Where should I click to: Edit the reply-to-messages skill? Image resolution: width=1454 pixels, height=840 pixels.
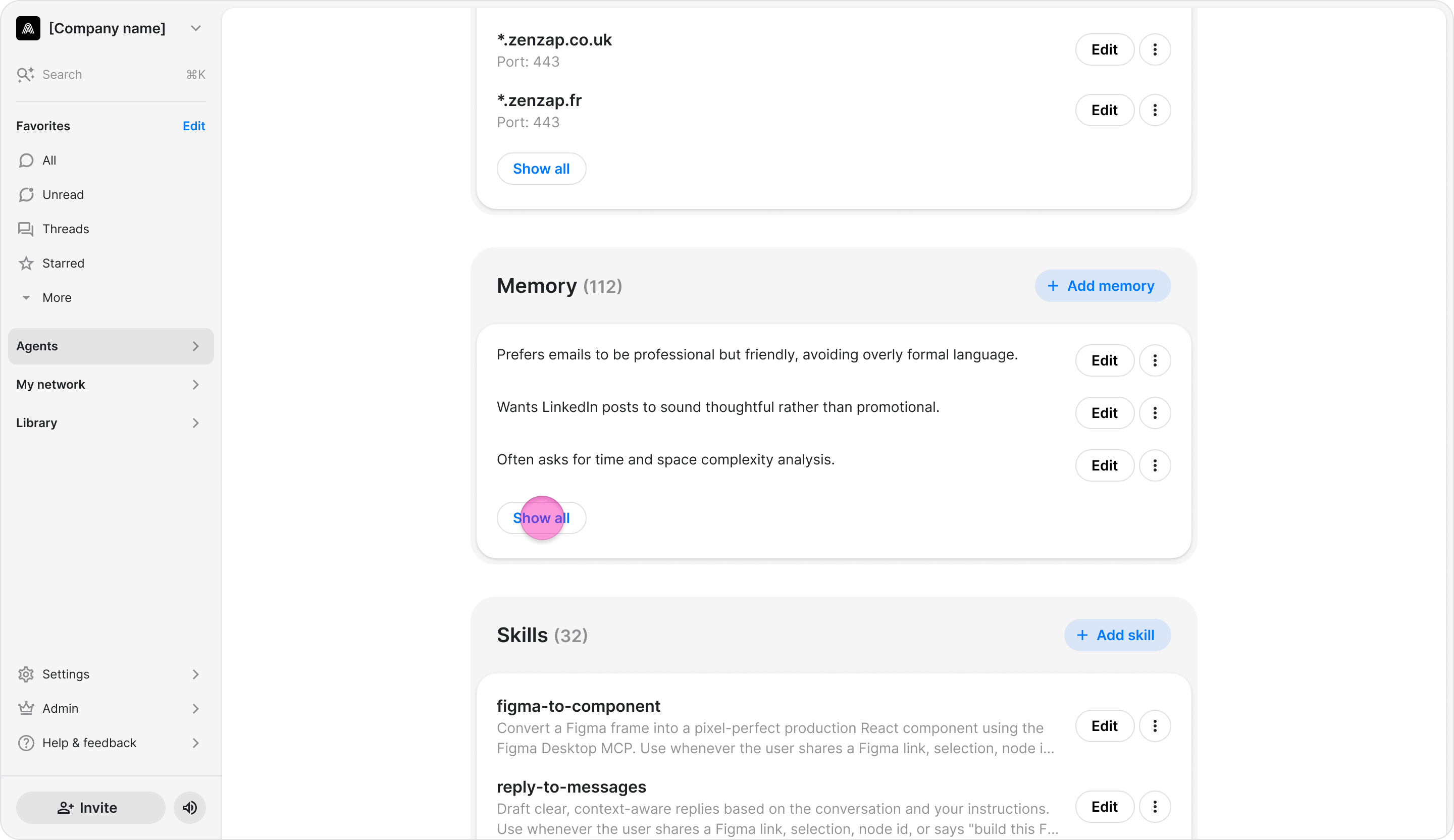point(1104,807)
